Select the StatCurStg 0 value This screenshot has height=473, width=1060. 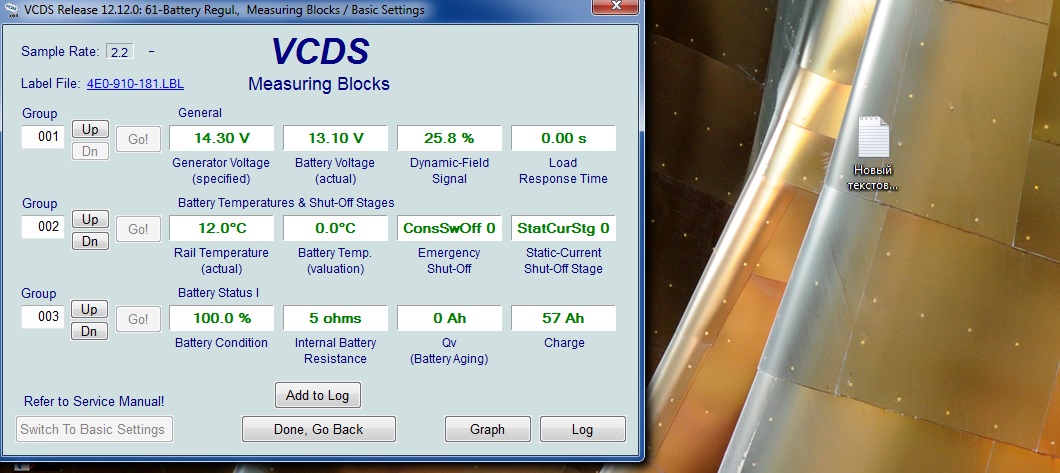(x=564, y=228)
